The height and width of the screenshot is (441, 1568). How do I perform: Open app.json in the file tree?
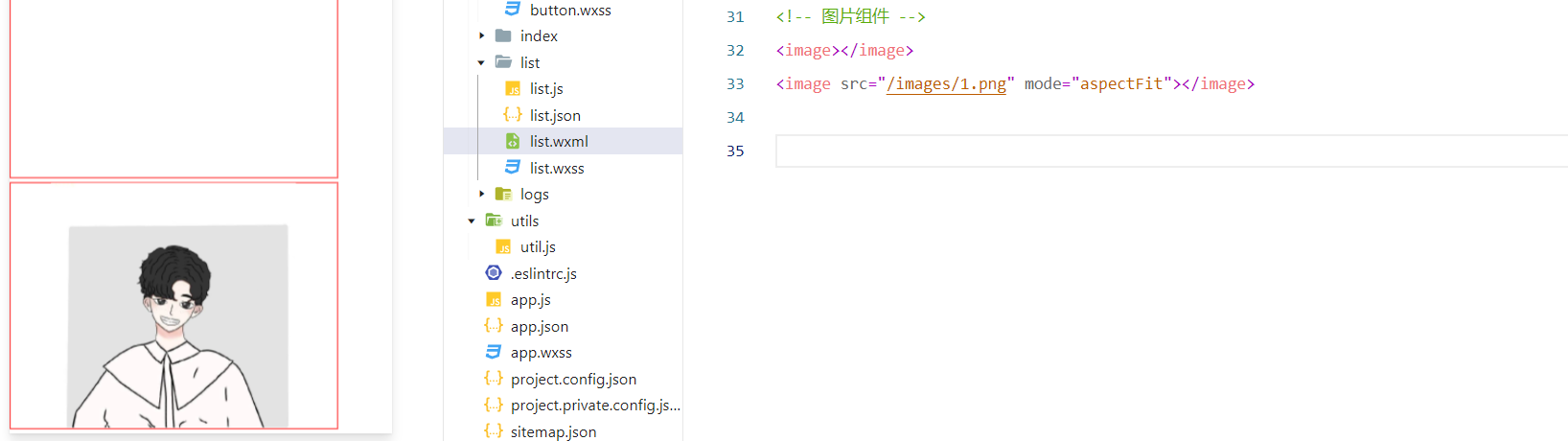[x=540, y=327]
